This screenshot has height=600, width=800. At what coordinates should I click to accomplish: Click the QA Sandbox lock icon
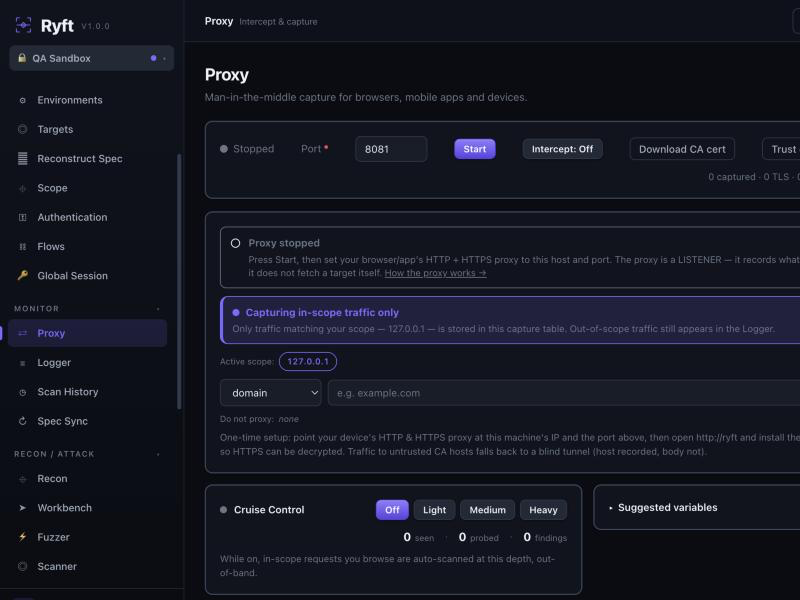point(22,58)
